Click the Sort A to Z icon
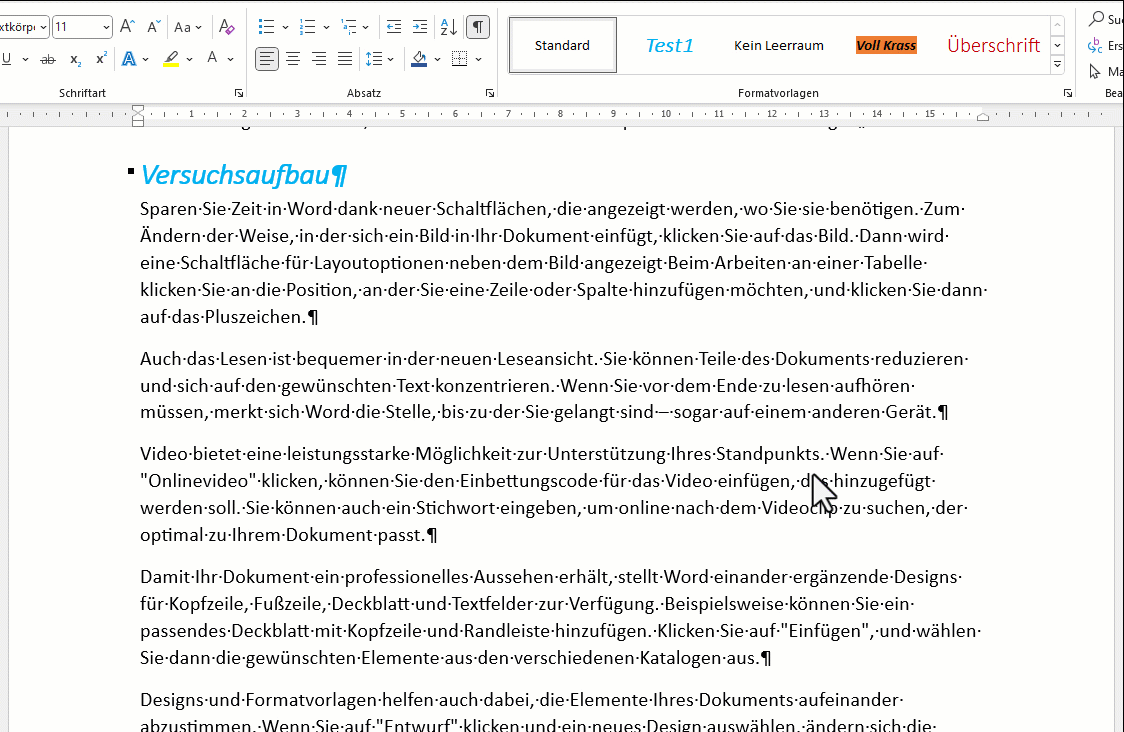The width and height of the screenshot is (1124, 732). point(449,27)
